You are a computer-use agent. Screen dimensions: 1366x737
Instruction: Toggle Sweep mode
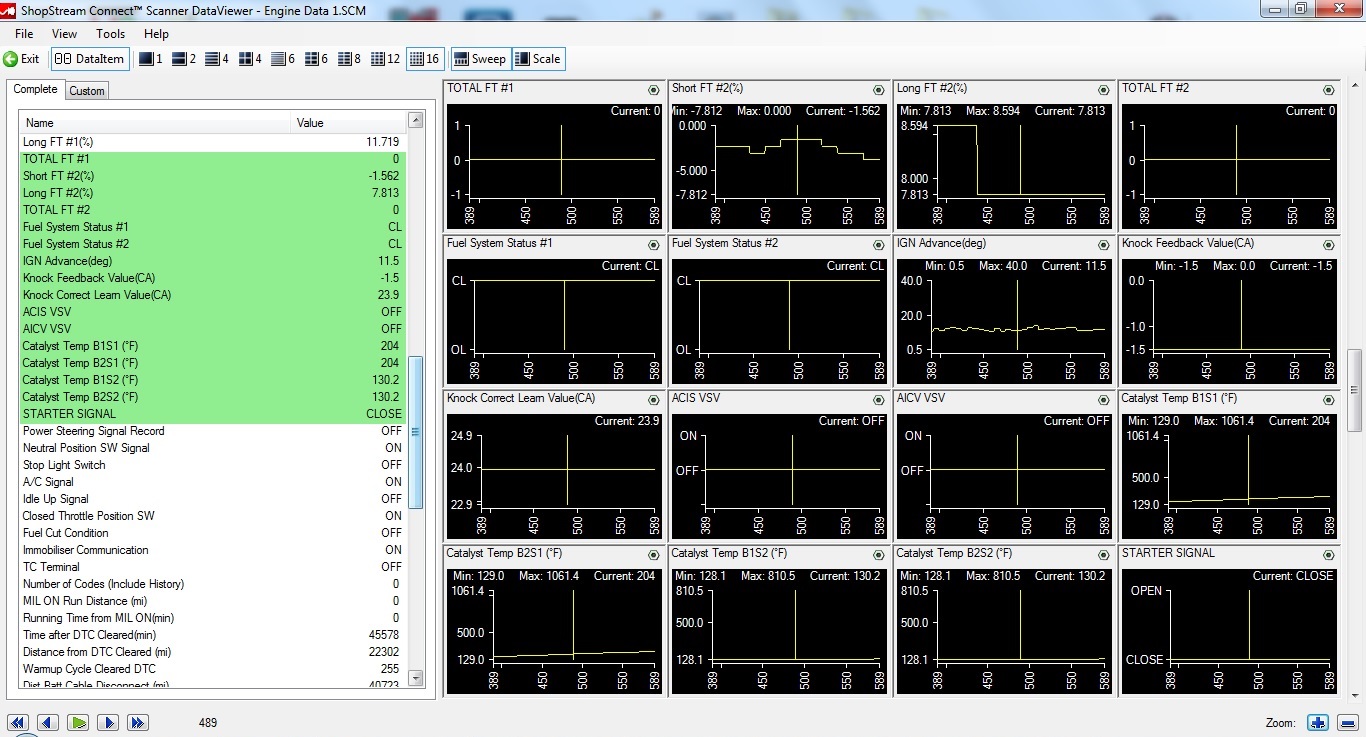481,59
